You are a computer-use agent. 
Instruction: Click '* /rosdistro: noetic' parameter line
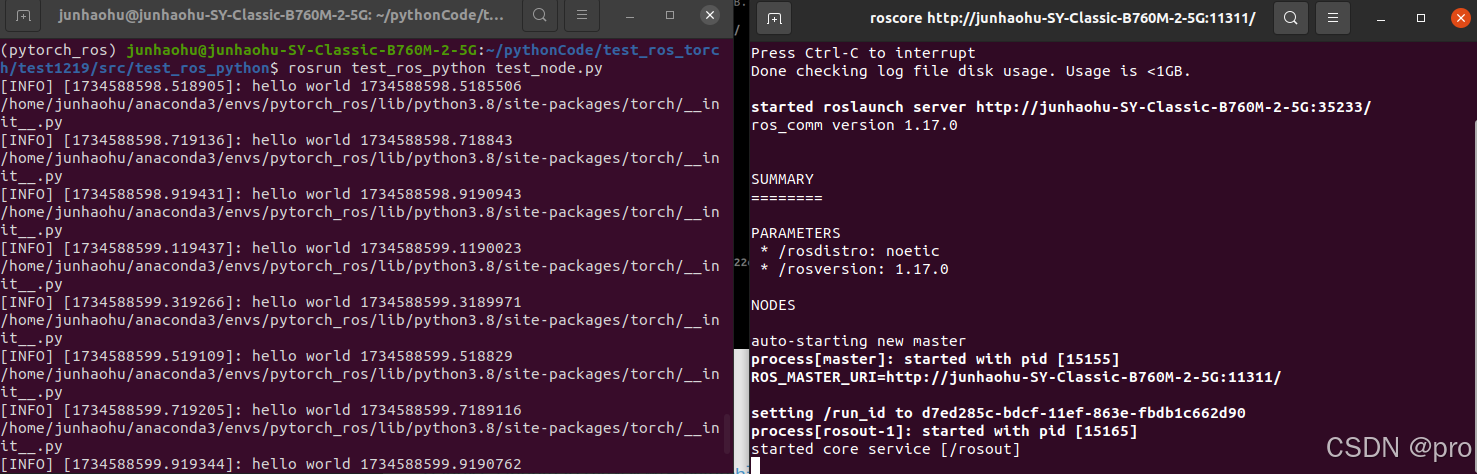click(x=849, y=251)
